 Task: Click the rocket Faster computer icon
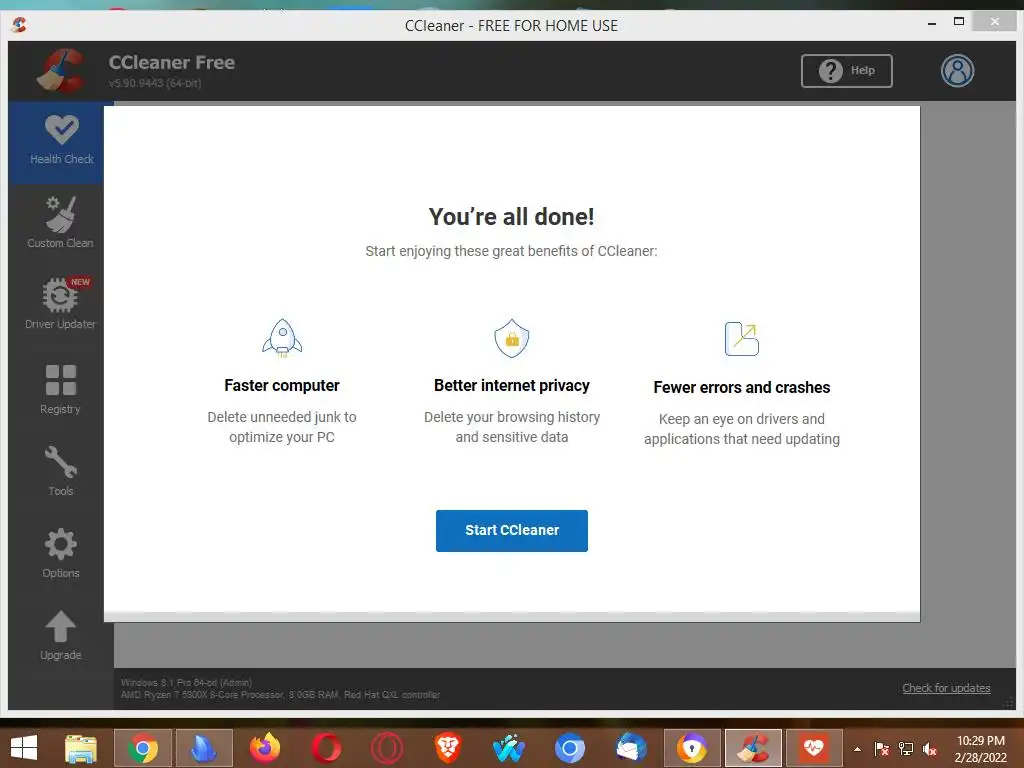tap(282, 338)
